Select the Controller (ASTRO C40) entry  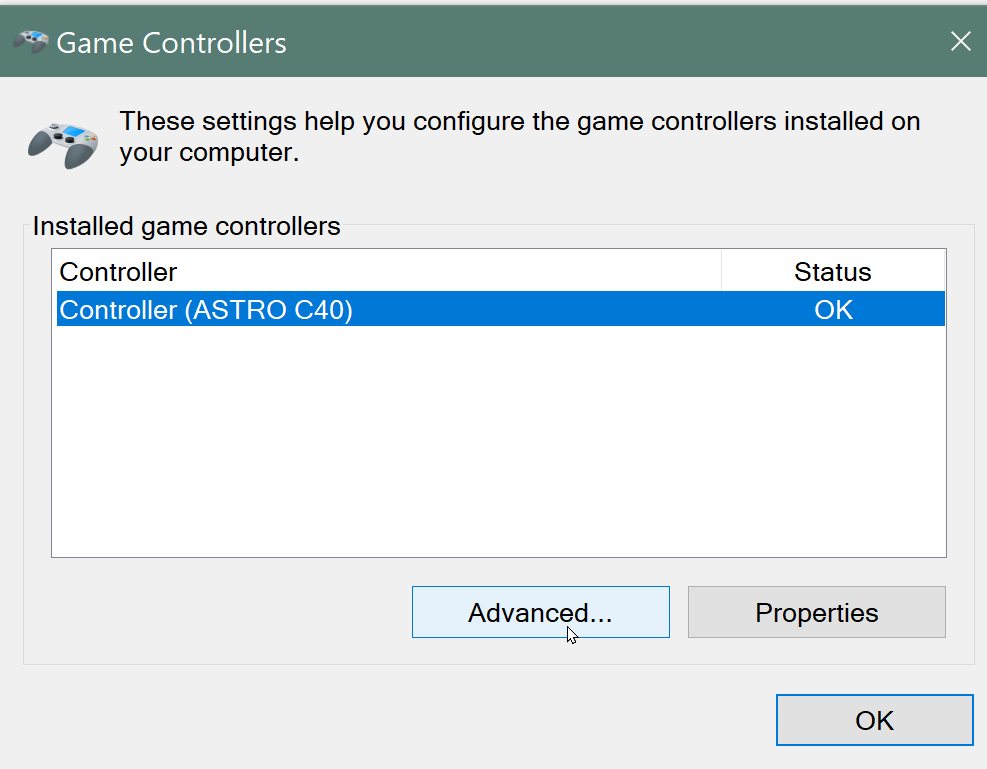click(x=206, y=310)
